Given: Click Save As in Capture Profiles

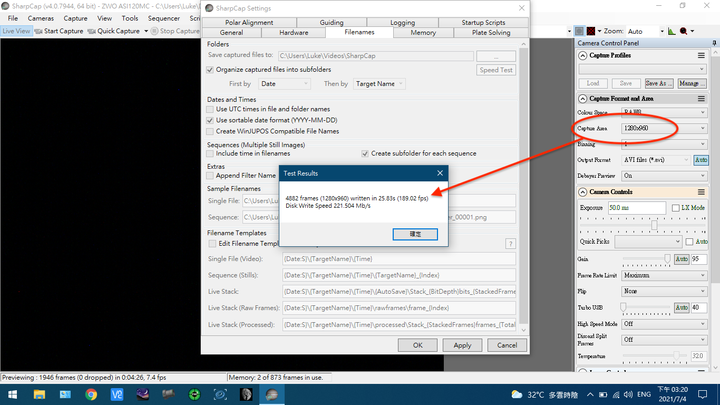Looking at the screenshot, I should [x=659, y=83].
